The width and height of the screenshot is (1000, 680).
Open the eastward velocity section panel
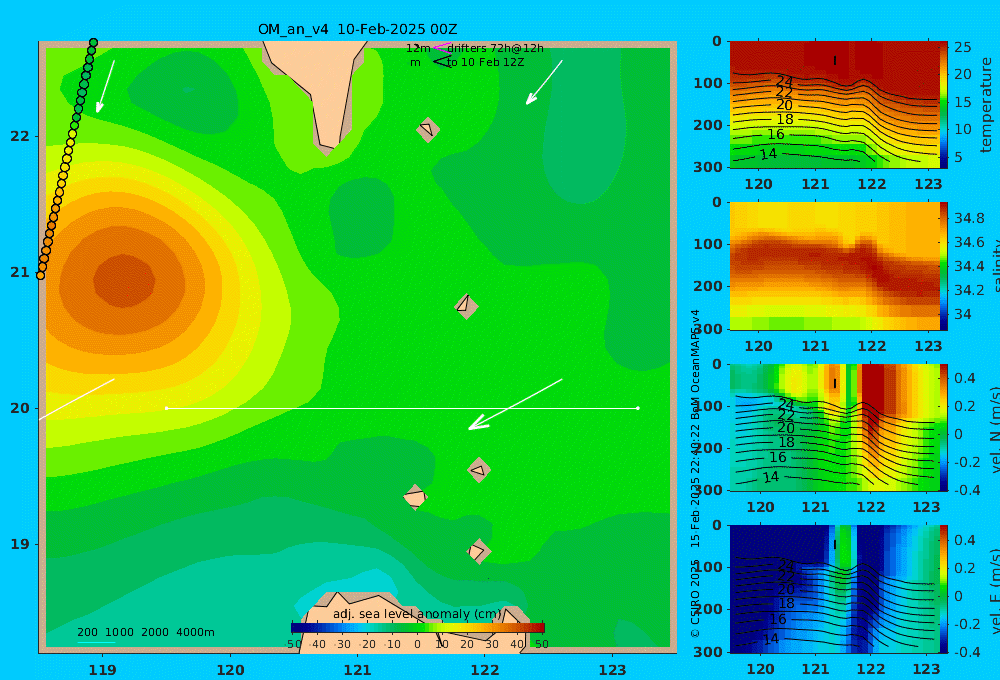834,589
